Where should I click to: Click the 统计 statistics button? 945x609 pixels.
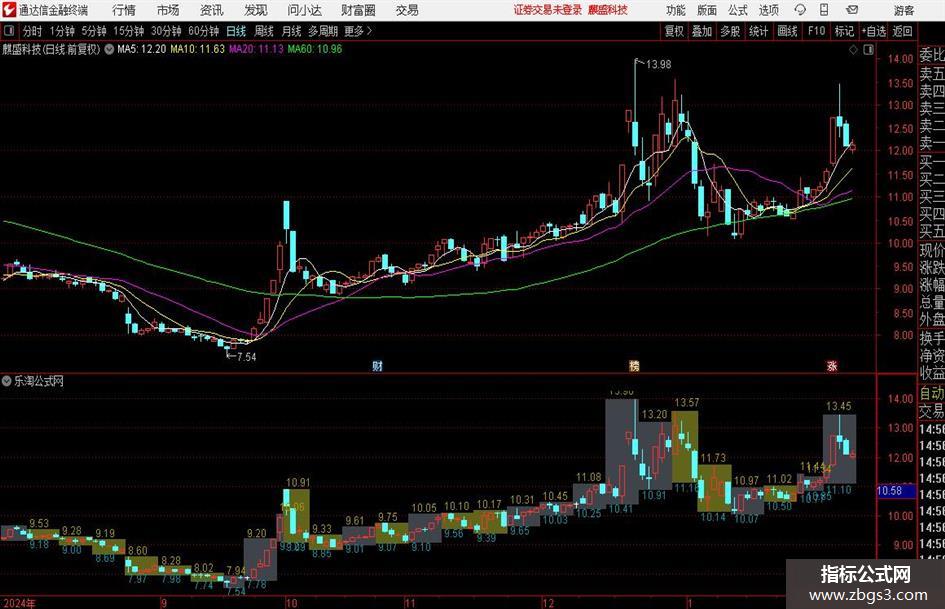point(758,31)
